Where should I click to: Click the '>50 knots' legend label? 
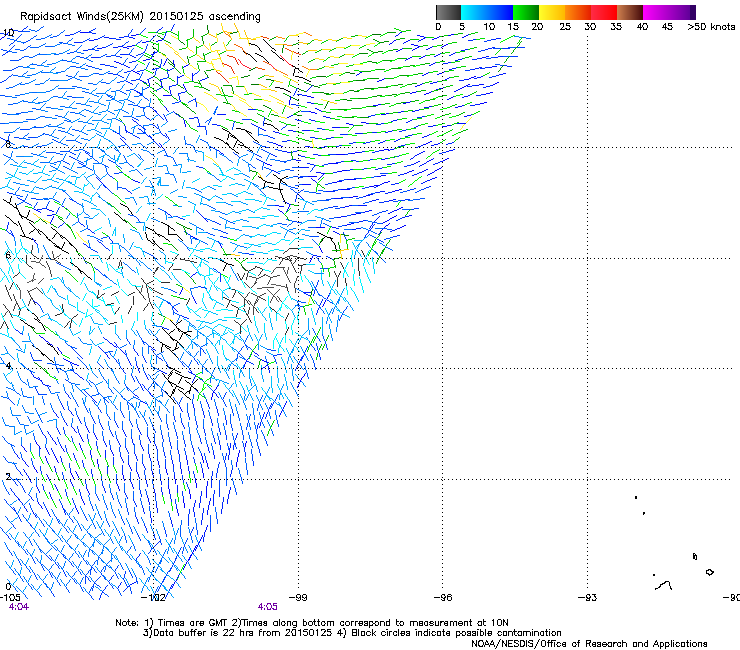pos(711,27)
